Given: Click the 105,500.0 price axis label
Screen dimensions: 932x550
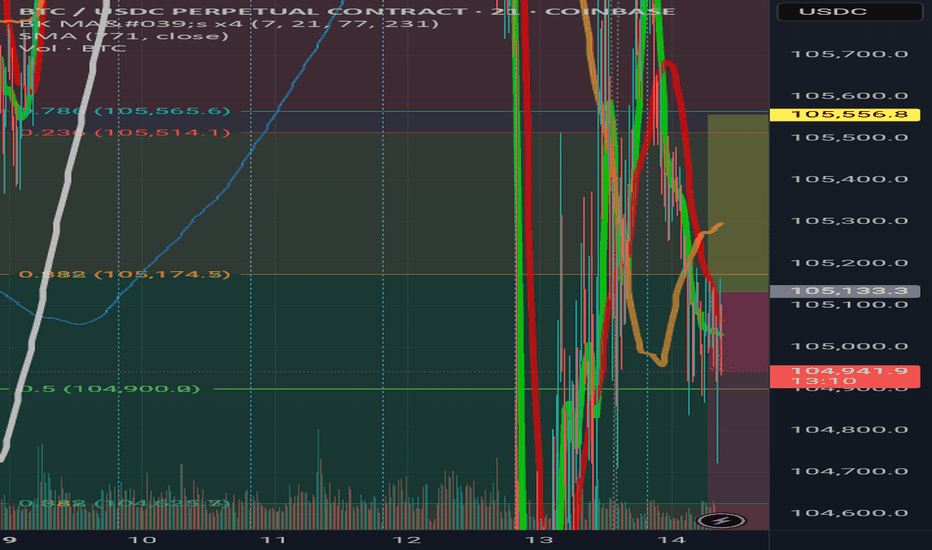Looking at the screenshot, I should pyautogui.click(x=849, y=137).
